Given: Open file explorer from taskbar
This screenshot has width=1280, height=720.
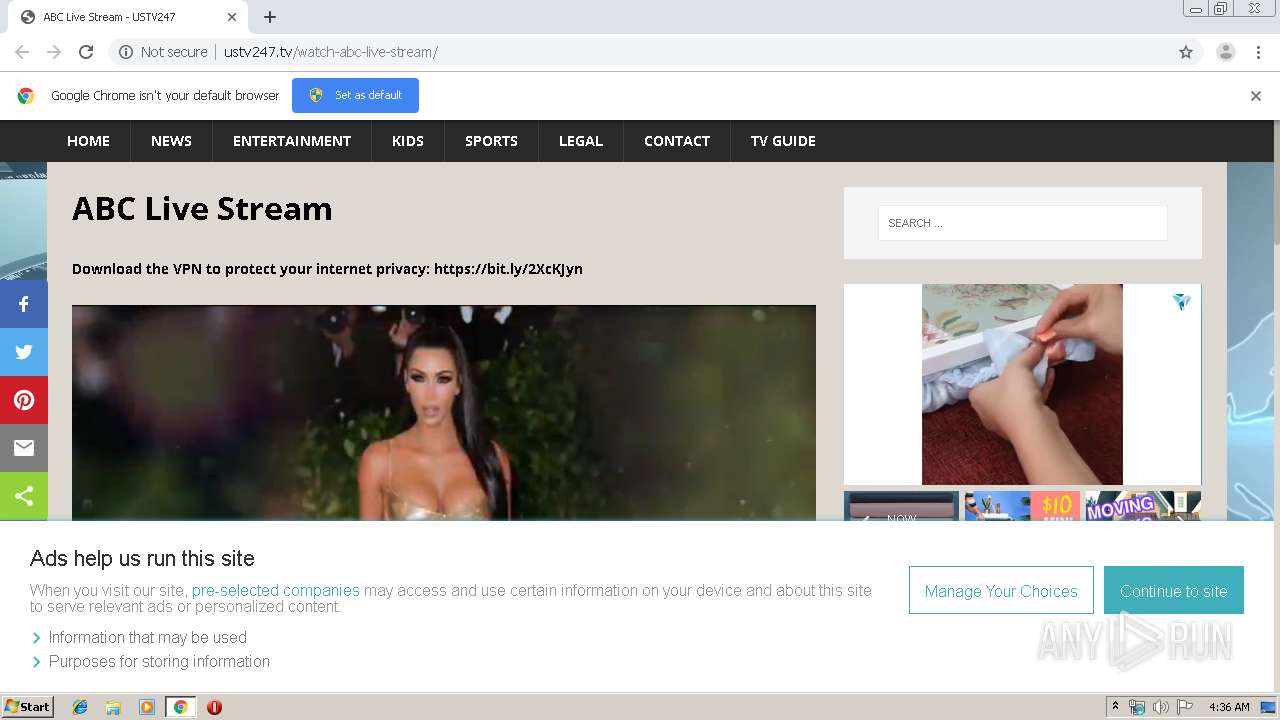Looking at the screenshot, I should click(113, 707).
